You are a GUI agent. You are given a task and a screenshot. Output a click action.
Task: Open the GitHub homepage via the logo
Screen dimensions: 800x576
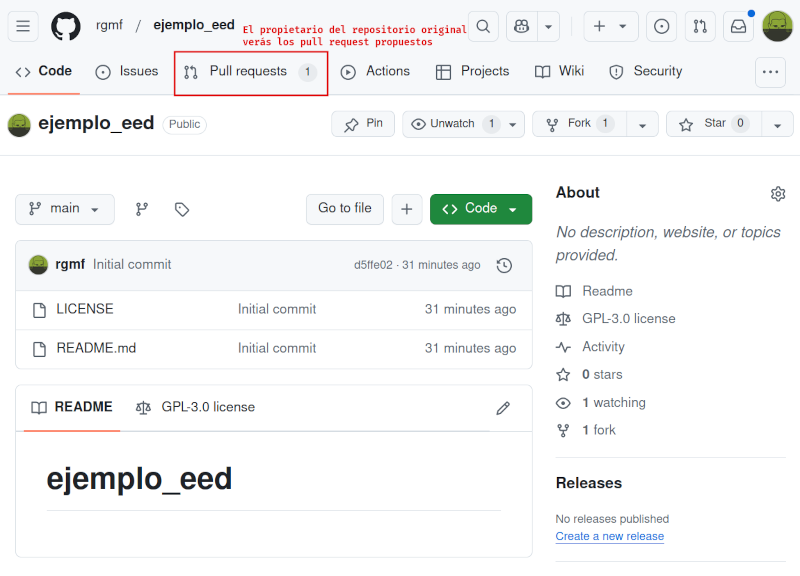pyautogui.click(x=66, y=27)
